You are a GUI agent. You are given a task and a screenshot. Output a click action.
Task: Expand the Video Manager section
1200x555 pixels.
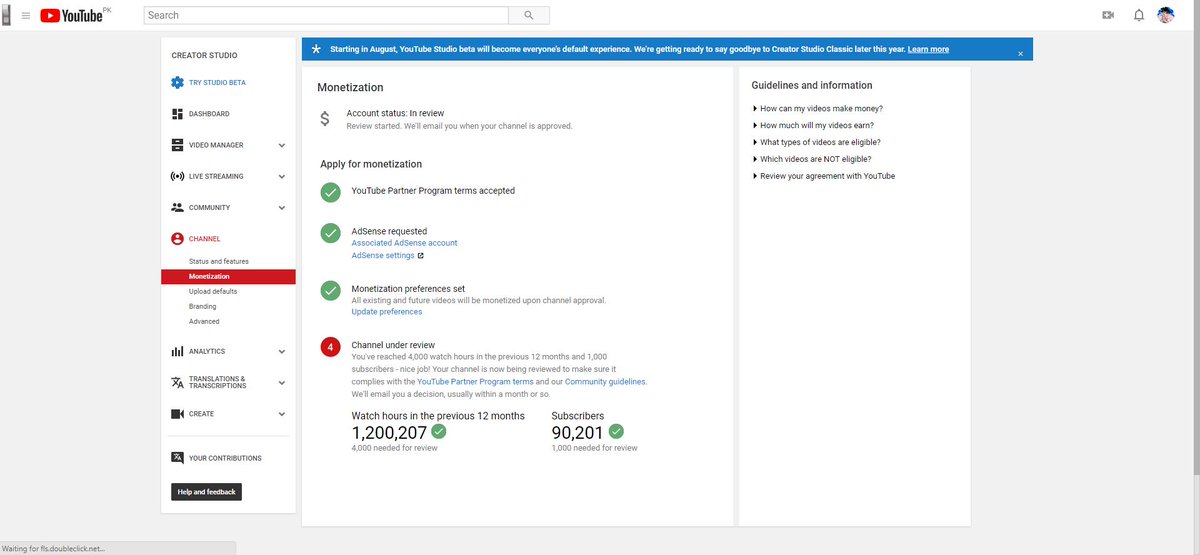click(x=282, y=146)
